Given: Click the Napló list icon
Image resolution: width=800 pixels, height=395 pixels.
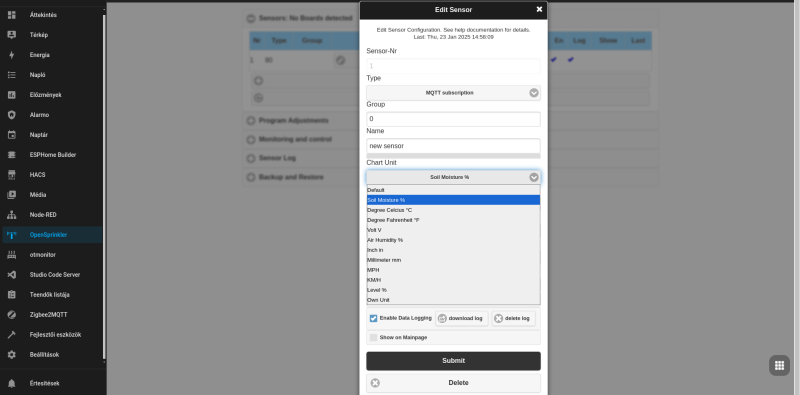Looking at the screenshot, I should pos(12,75).
